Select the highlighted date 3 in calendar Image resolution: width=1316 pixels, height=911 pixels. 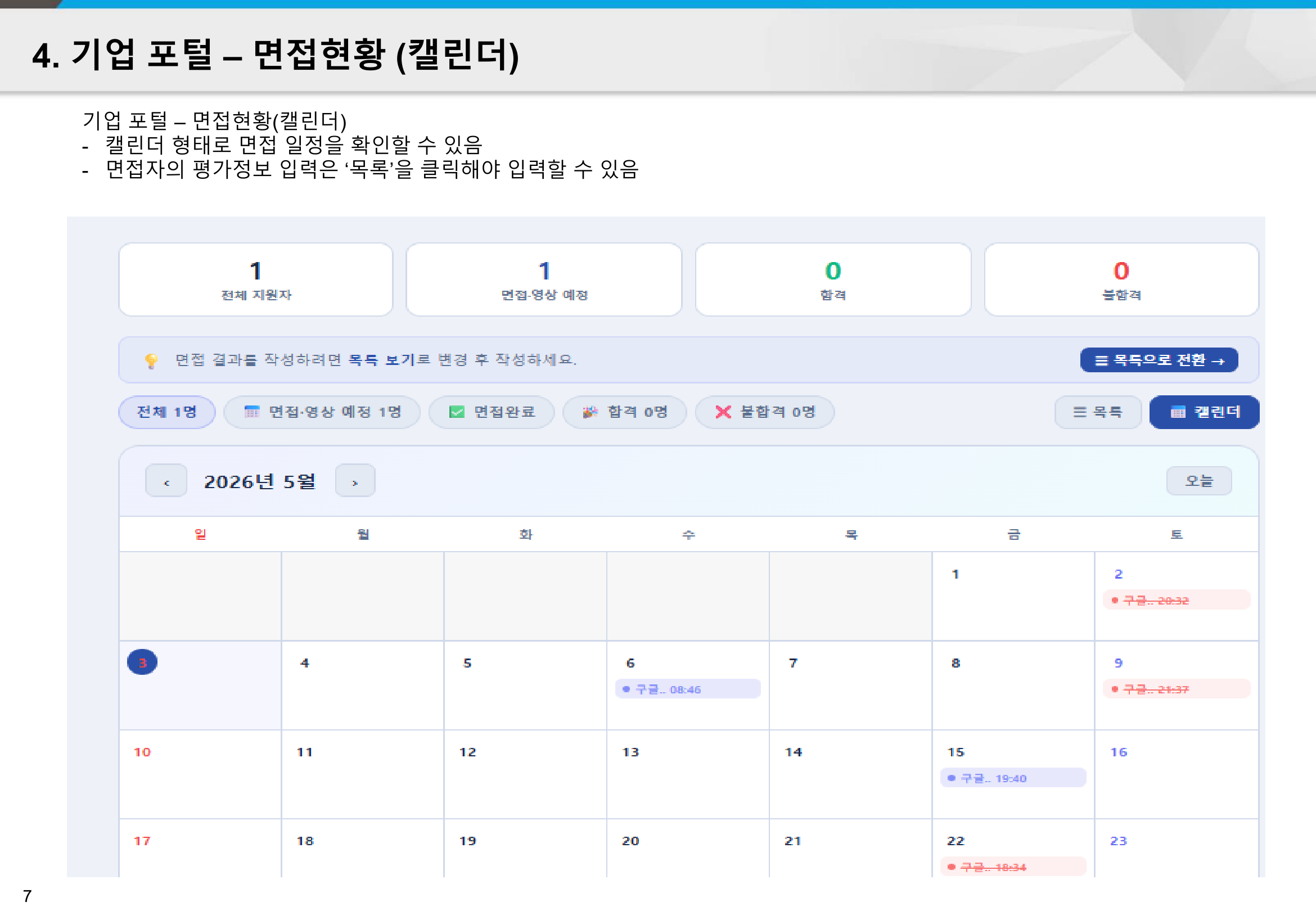click(x=142, y=662)
